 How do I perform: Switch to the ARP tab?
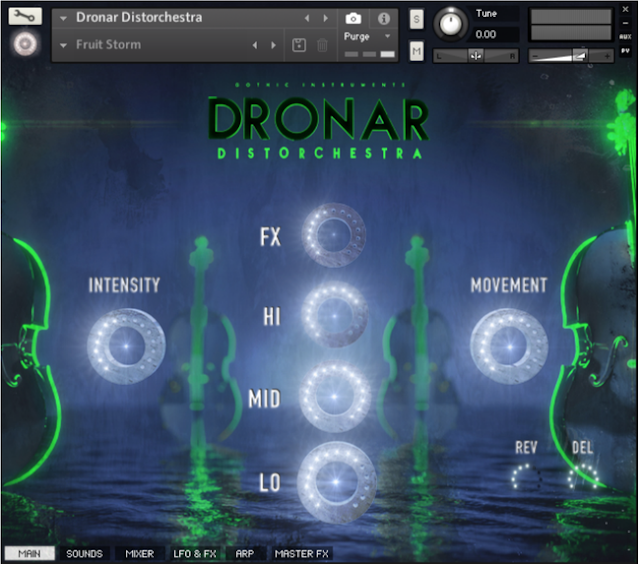tap(244, 553)
